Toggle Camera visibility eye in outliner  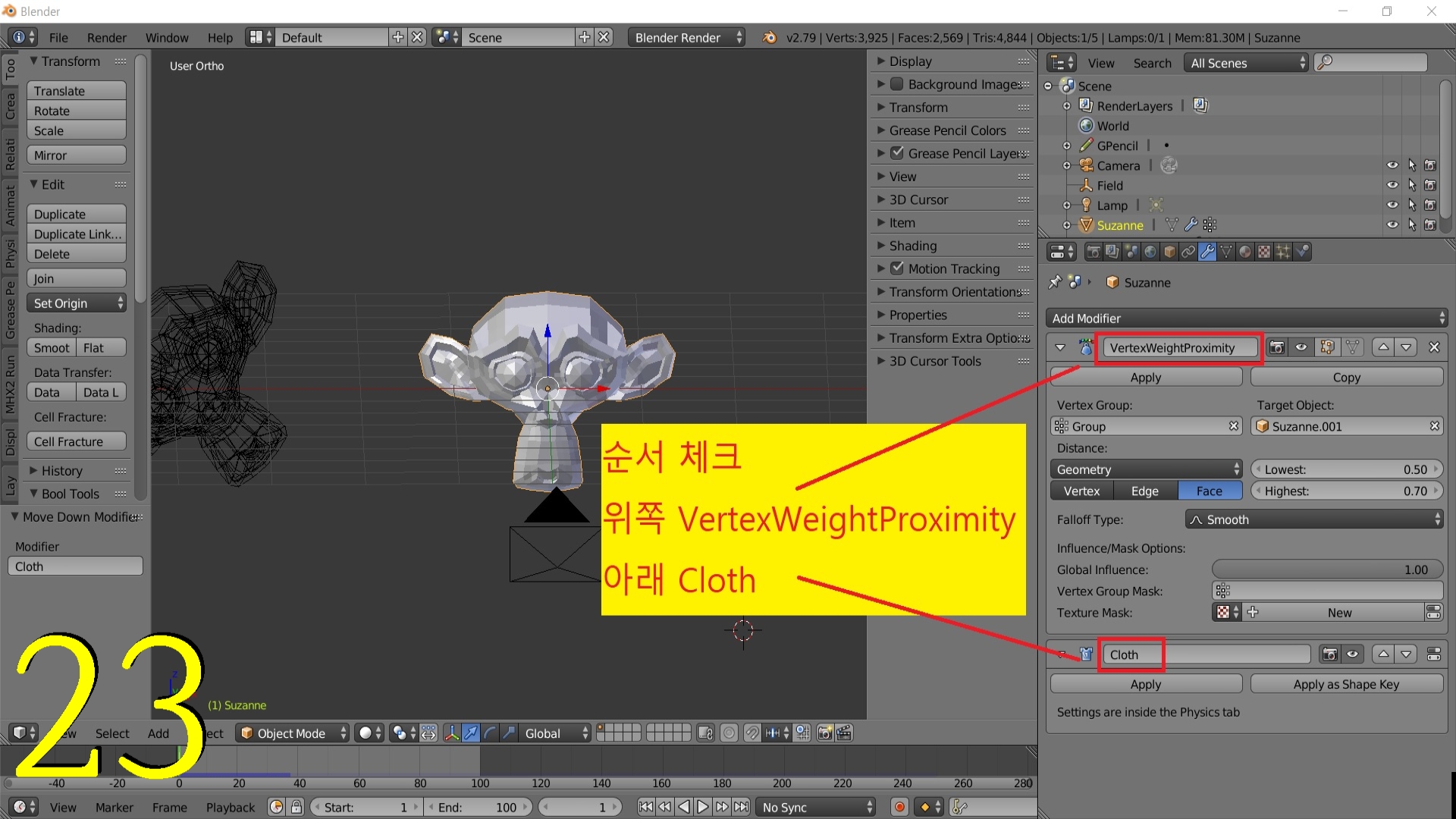[x=1392, y=165]
